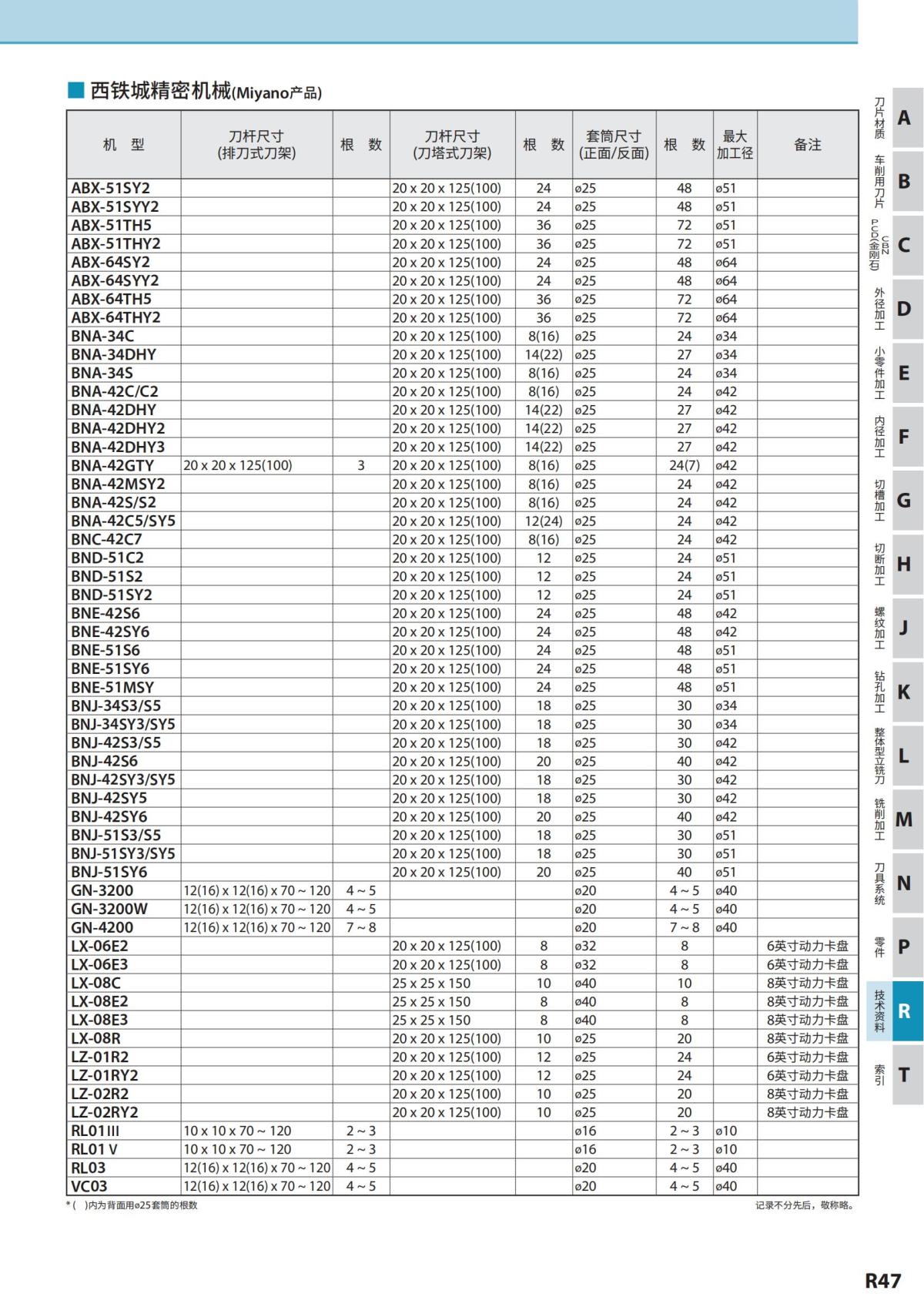Screen dimensions: 924x1307
Task: Click the 套筒尺寸 (正面/反面) header
Action: click(614, 145)
